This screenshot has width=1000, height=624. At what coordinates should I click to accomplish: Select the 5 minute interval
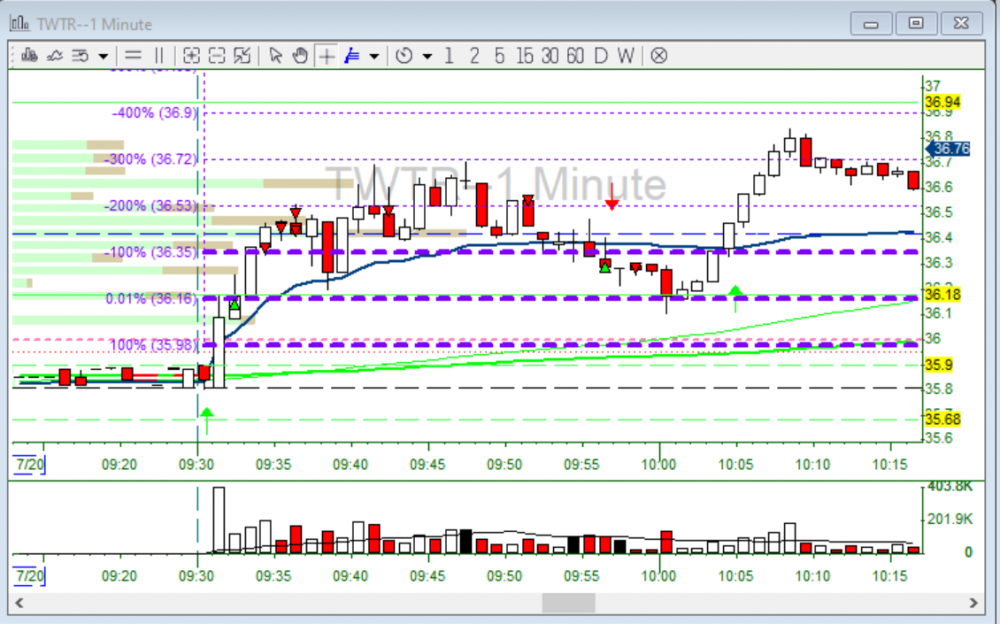point(499,56)
